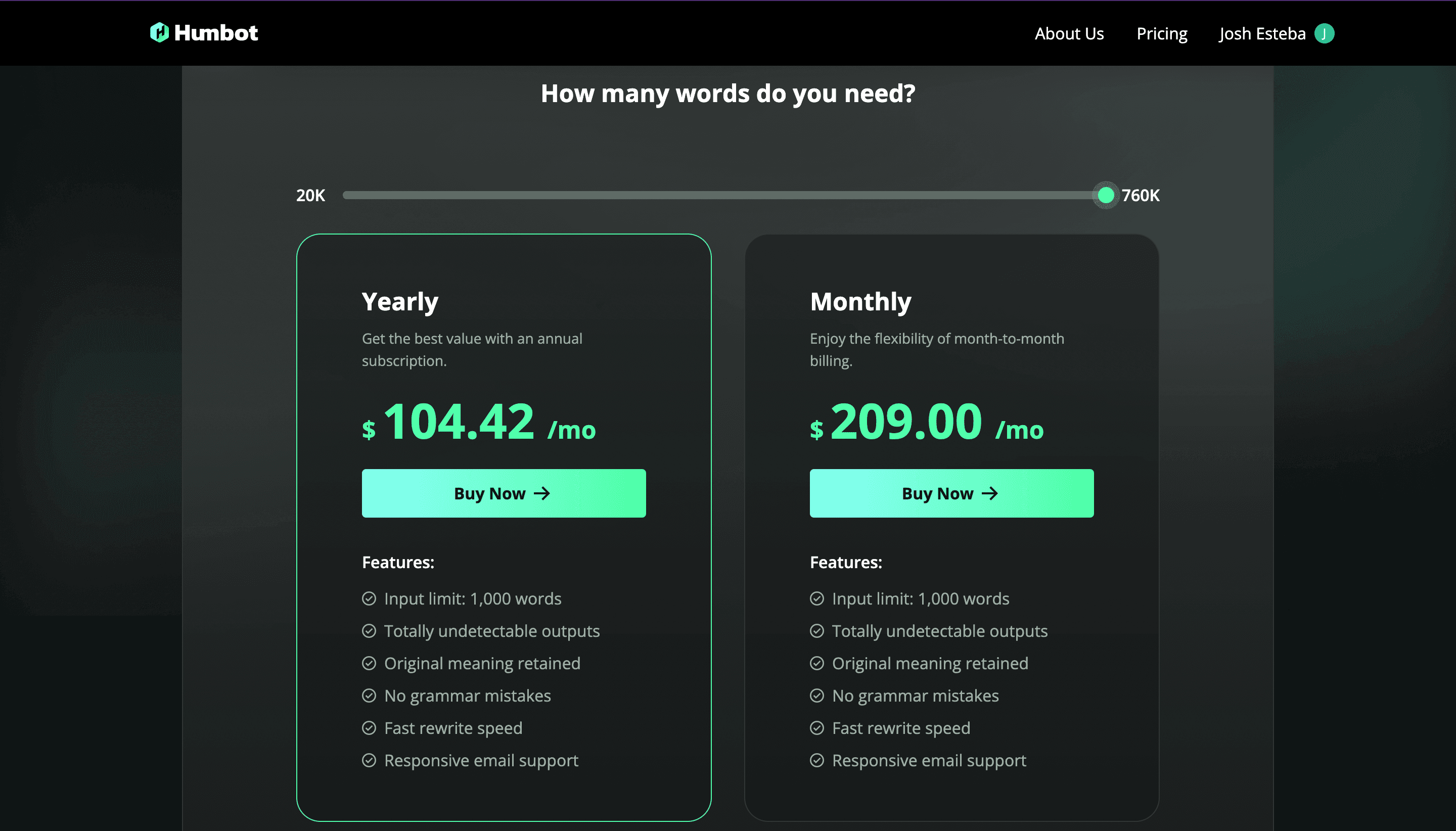Screen dimensions: 1456x831
Task: Select the Monthly plan card title
Action: point(860,301)
